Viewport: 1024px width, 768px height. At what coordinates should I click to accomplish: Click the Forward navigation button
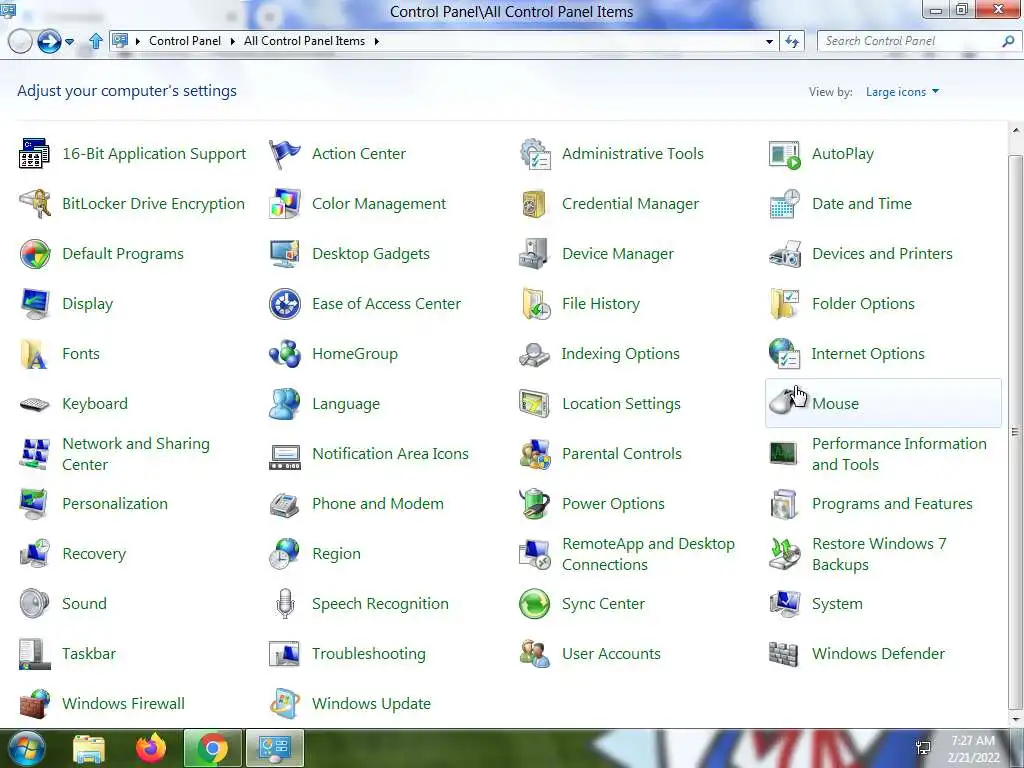click(x=49, y=41)
